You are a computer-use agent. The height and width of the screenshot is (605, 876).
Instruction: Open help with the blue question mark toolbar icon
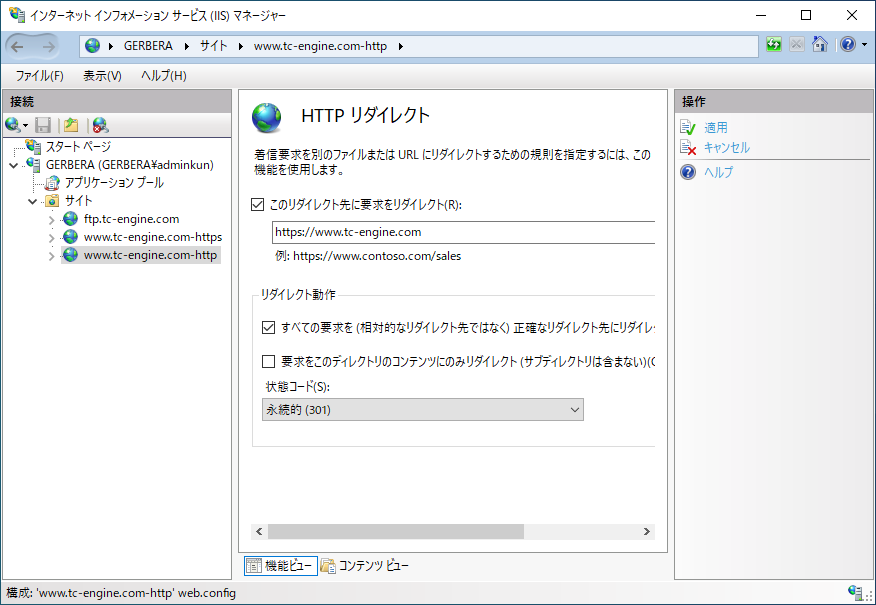[x=848, y=45]
